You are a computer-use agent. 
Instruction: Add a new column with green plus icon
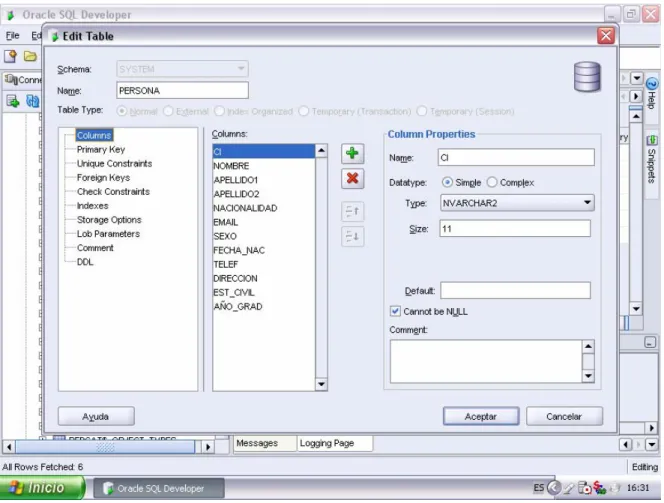click(x=352, y=153)
